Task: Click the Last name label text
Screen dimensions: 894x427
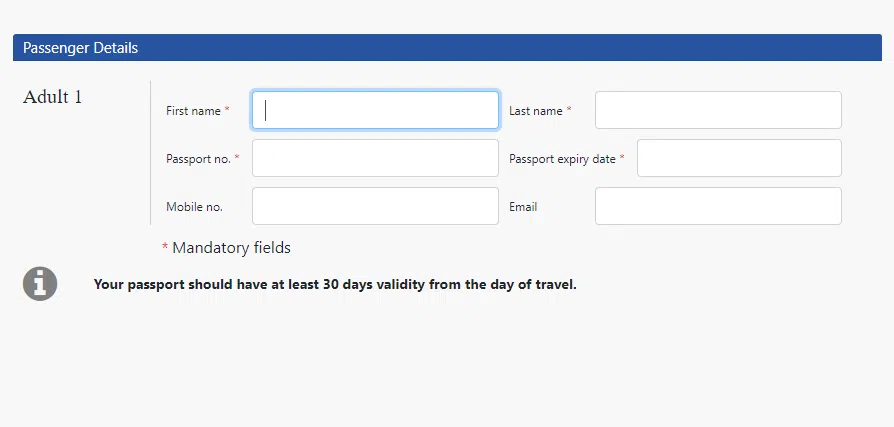Action: click(536, 111)
